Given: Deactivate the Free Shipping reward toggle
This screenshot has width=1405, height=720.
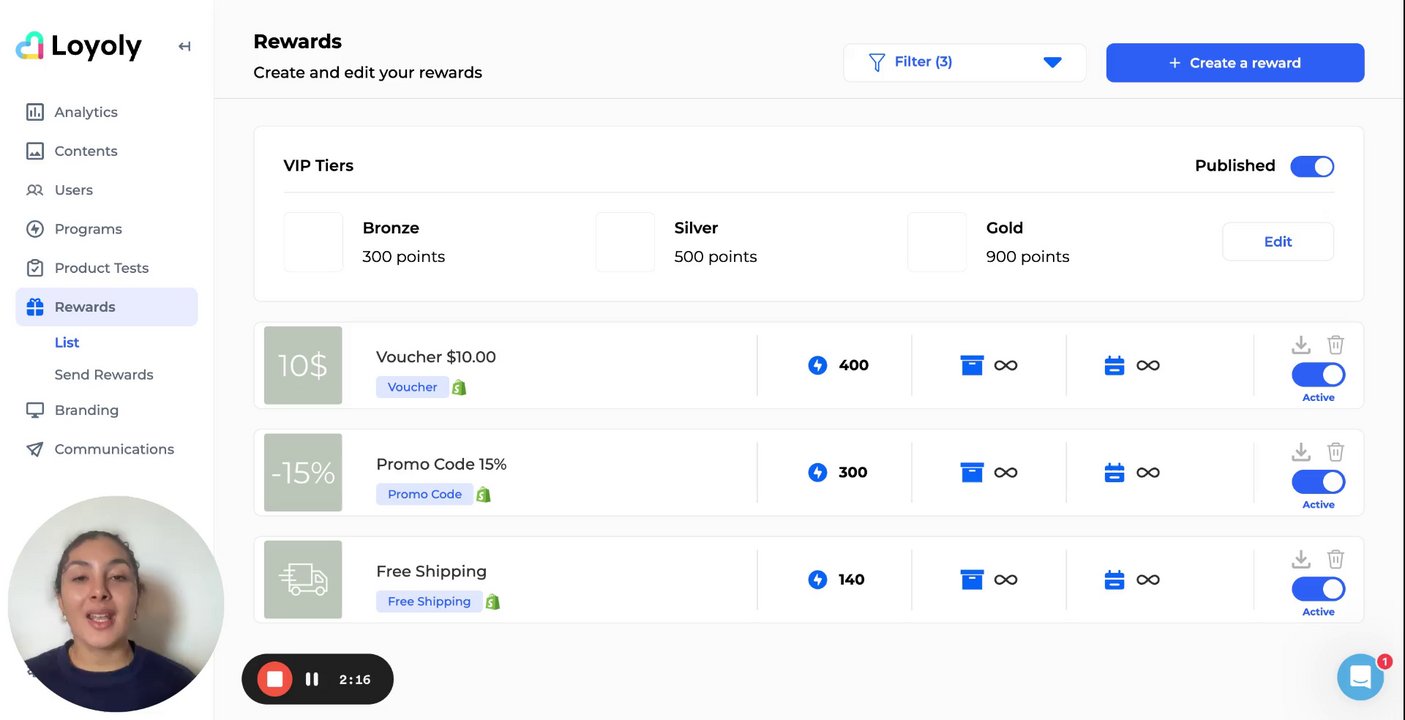Looking at the screenshot, I should pyautogui.click(x=1318, y=589).
